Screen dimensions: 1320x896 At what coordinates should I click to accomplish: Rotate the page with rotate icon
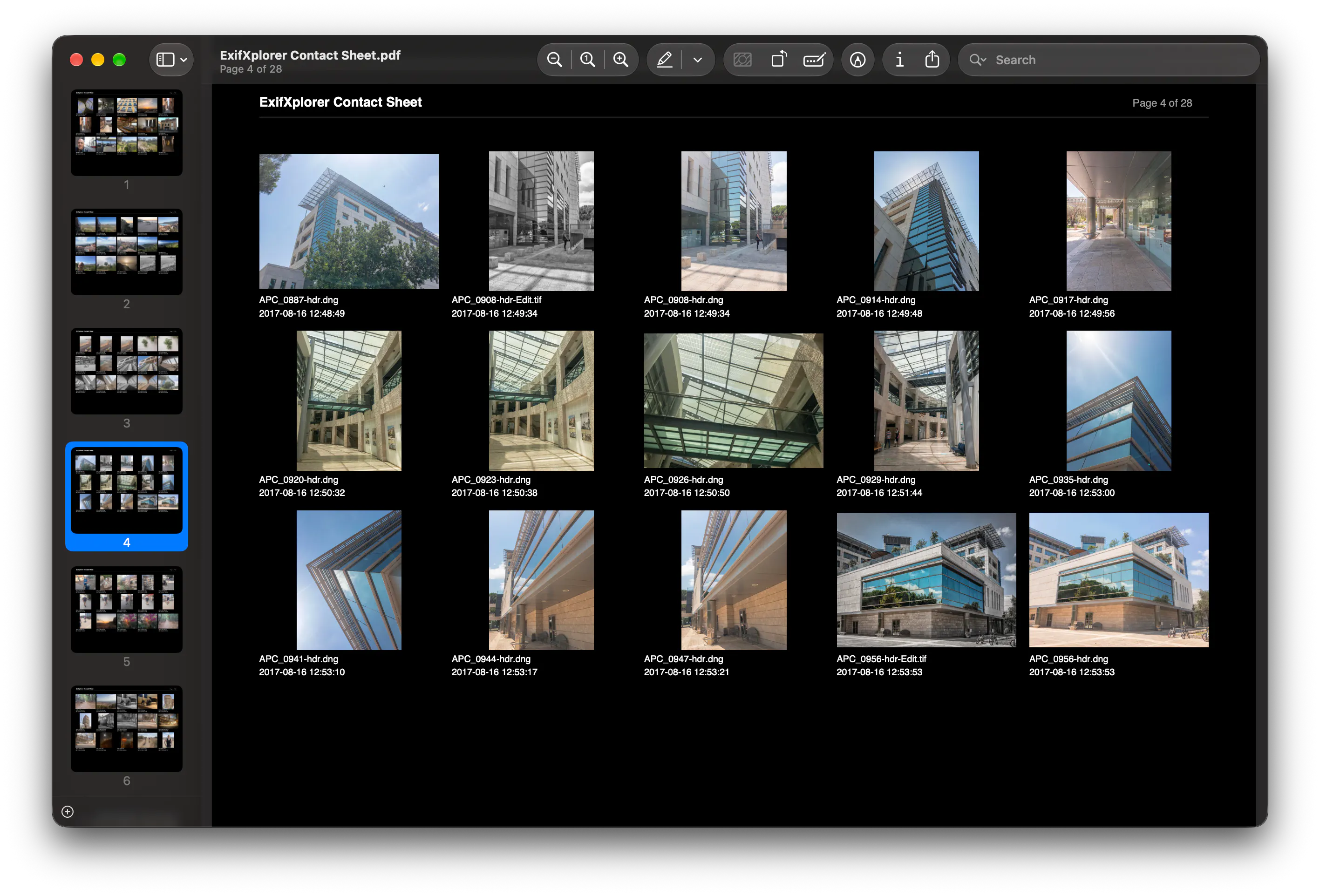click(x=779, y=60)
